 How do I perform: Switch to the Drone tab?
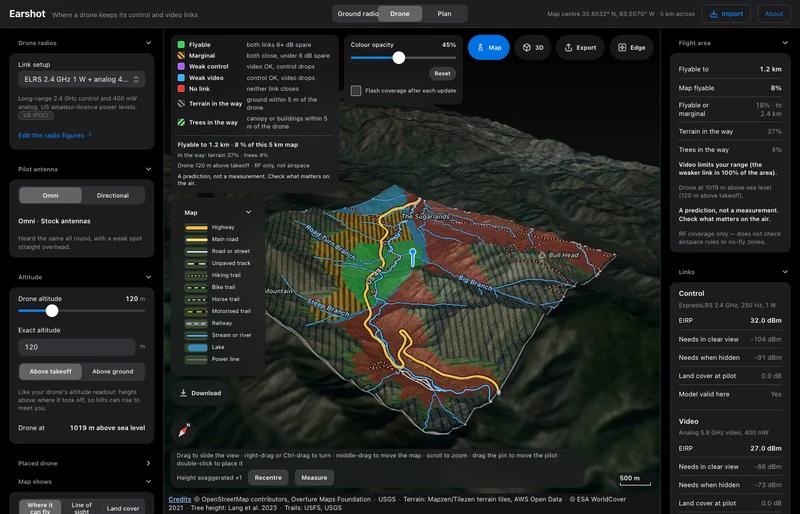coord(400,14)
